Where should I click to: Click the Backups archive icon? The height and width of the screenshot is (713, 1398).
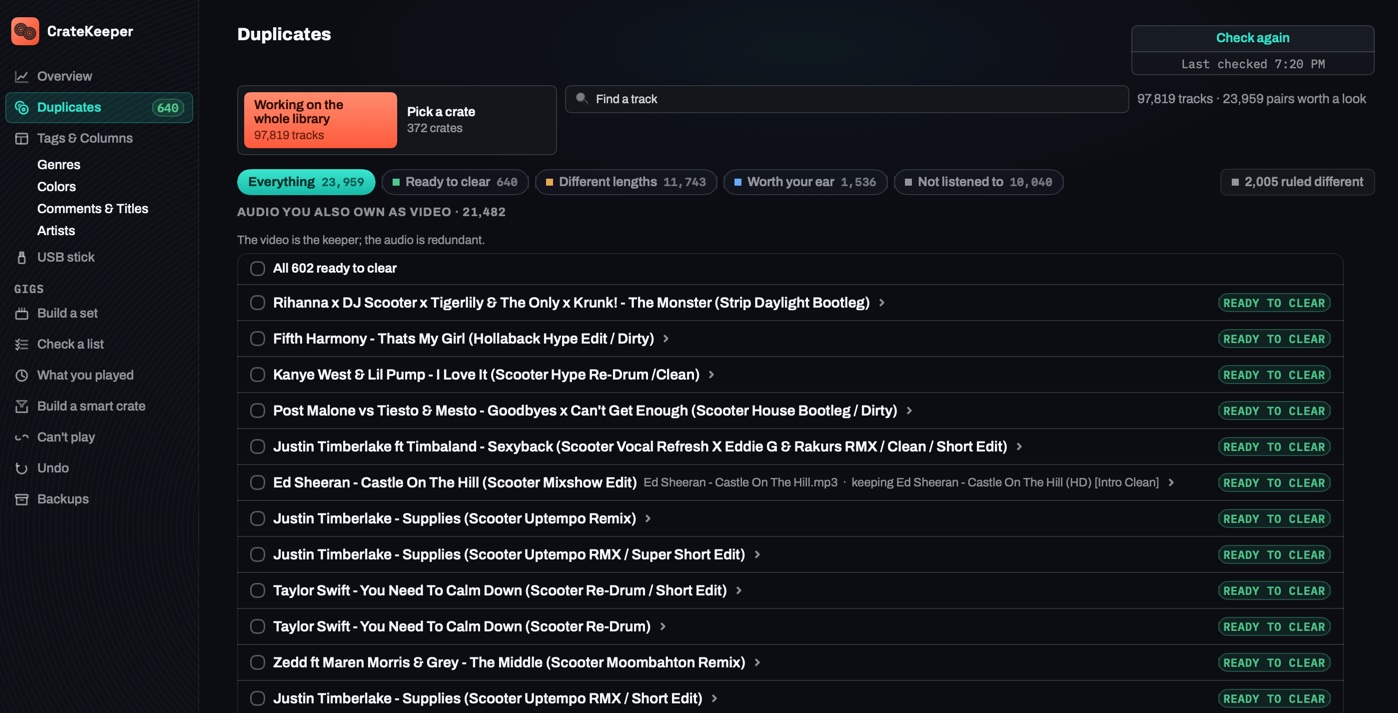click(x=21, y=499)
